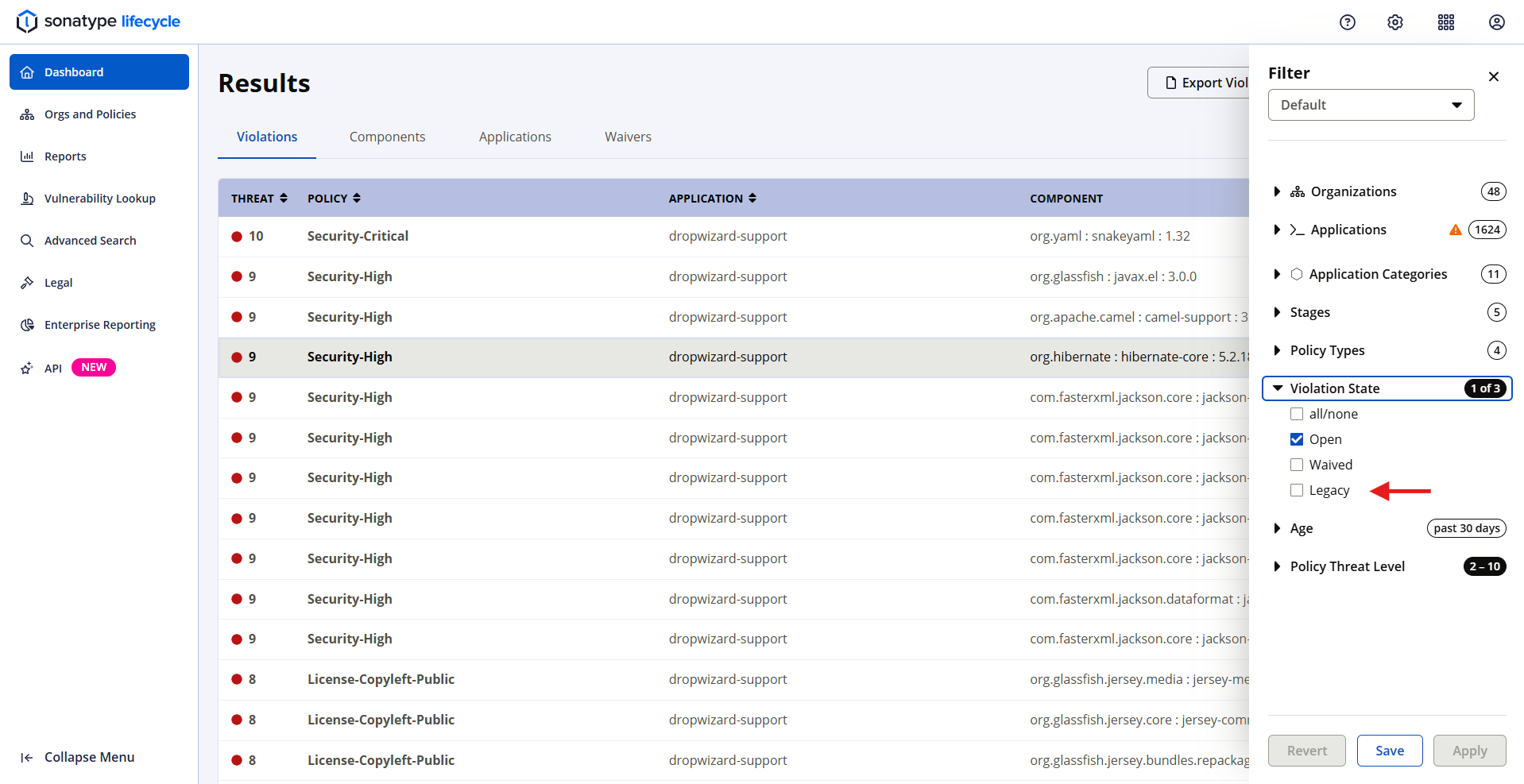Click the Save filter button

[x=1390, y=751]
